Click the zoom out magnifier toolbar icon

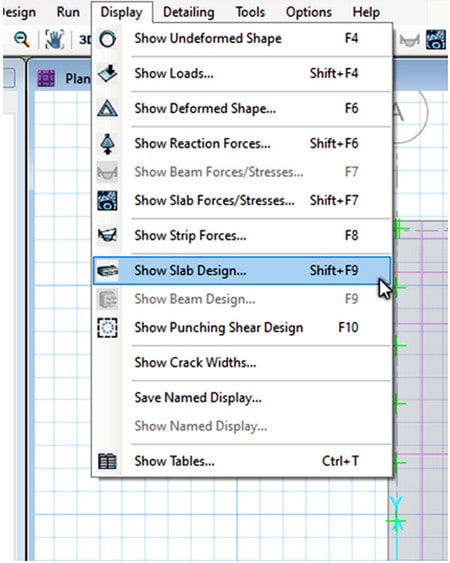pos(22,39)
